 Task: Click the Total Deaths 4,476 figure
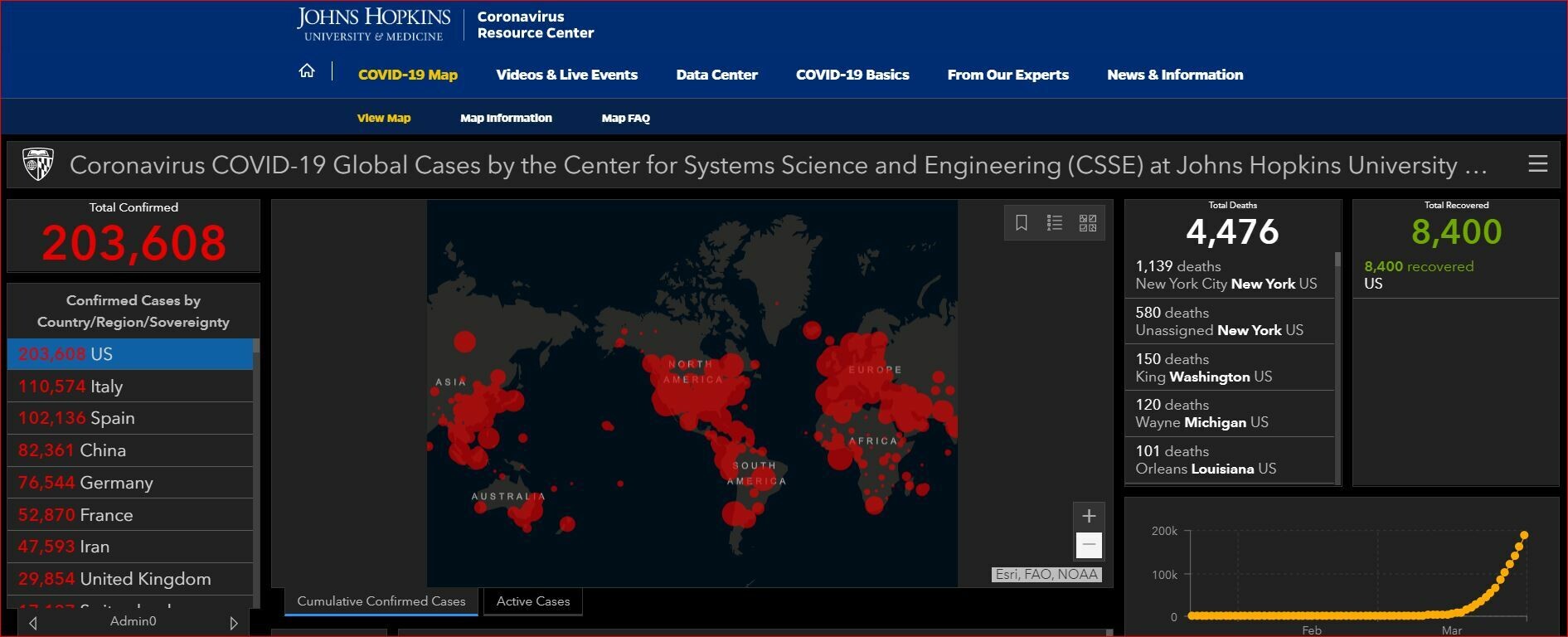[x=1232, y=231]
